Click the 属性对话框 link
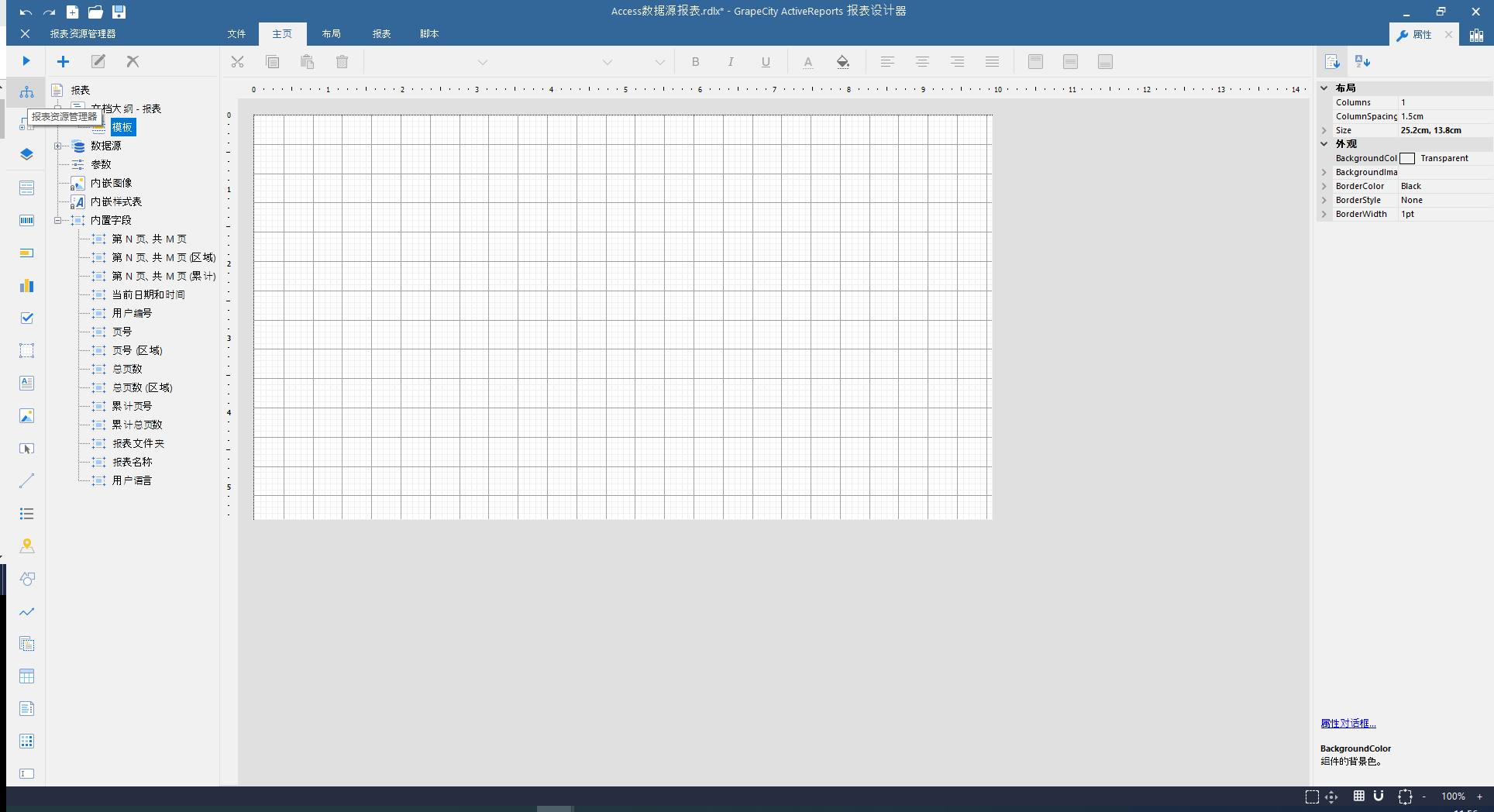 point(1348,723)
